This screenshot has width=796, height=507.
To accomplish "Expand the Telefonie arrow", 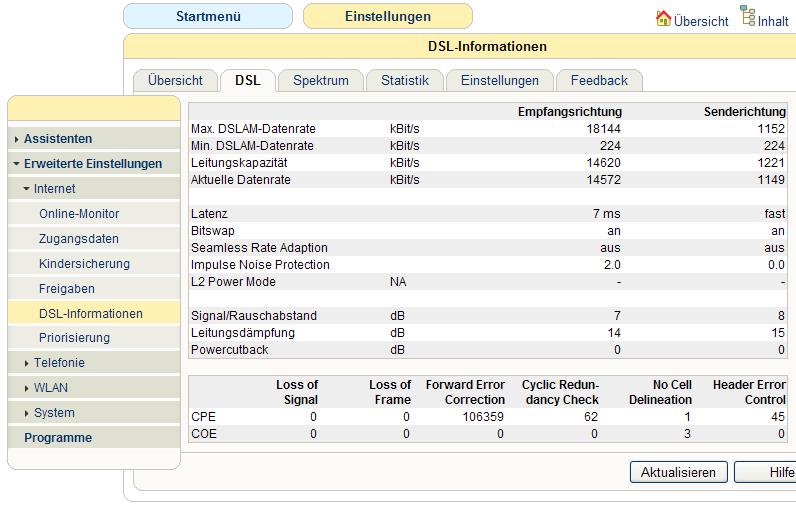I will coord(26,363).
